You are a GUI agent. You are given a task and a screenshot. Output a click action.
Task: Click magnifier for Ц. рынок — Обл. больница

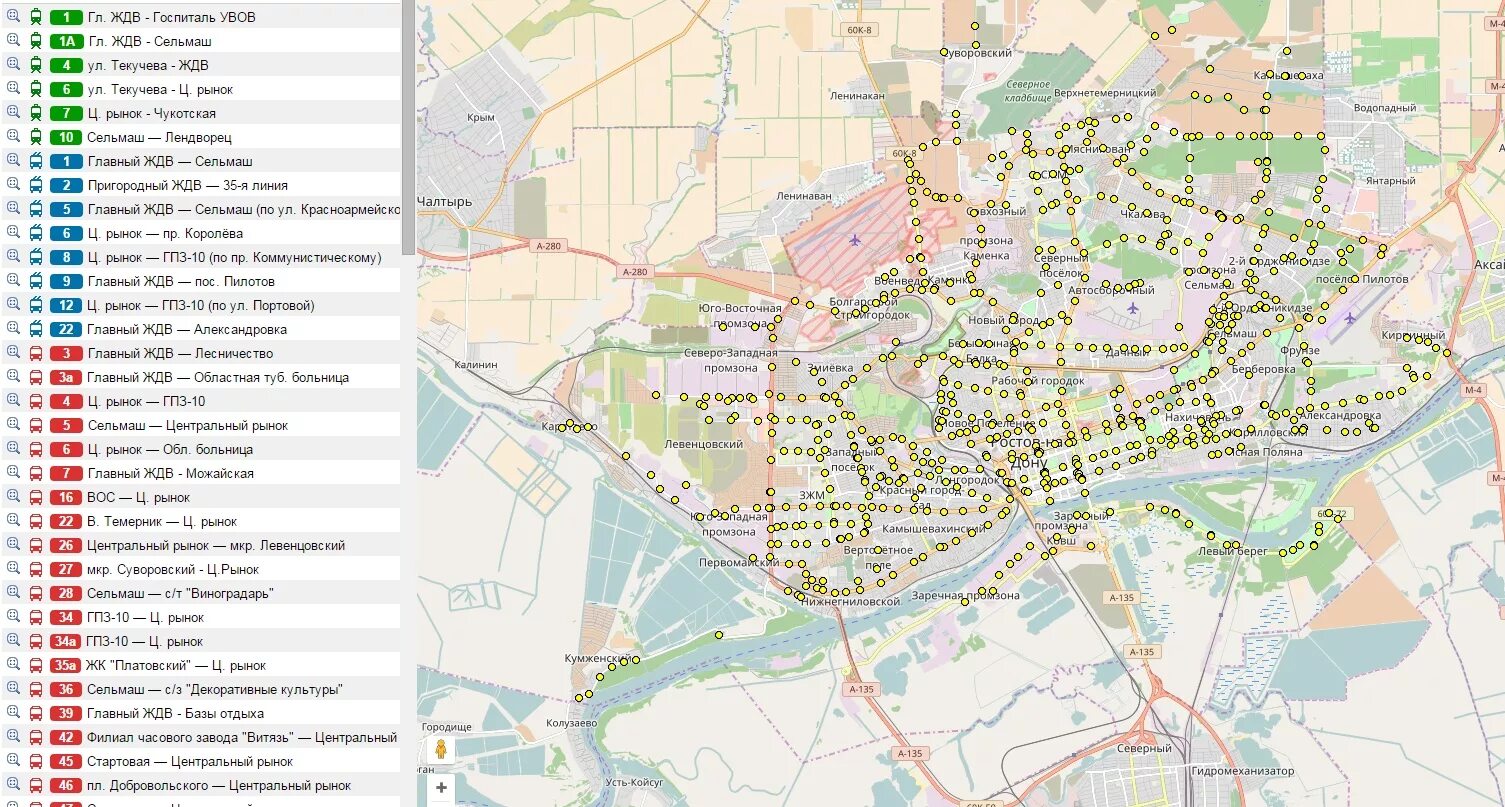(x=14, y=449)
